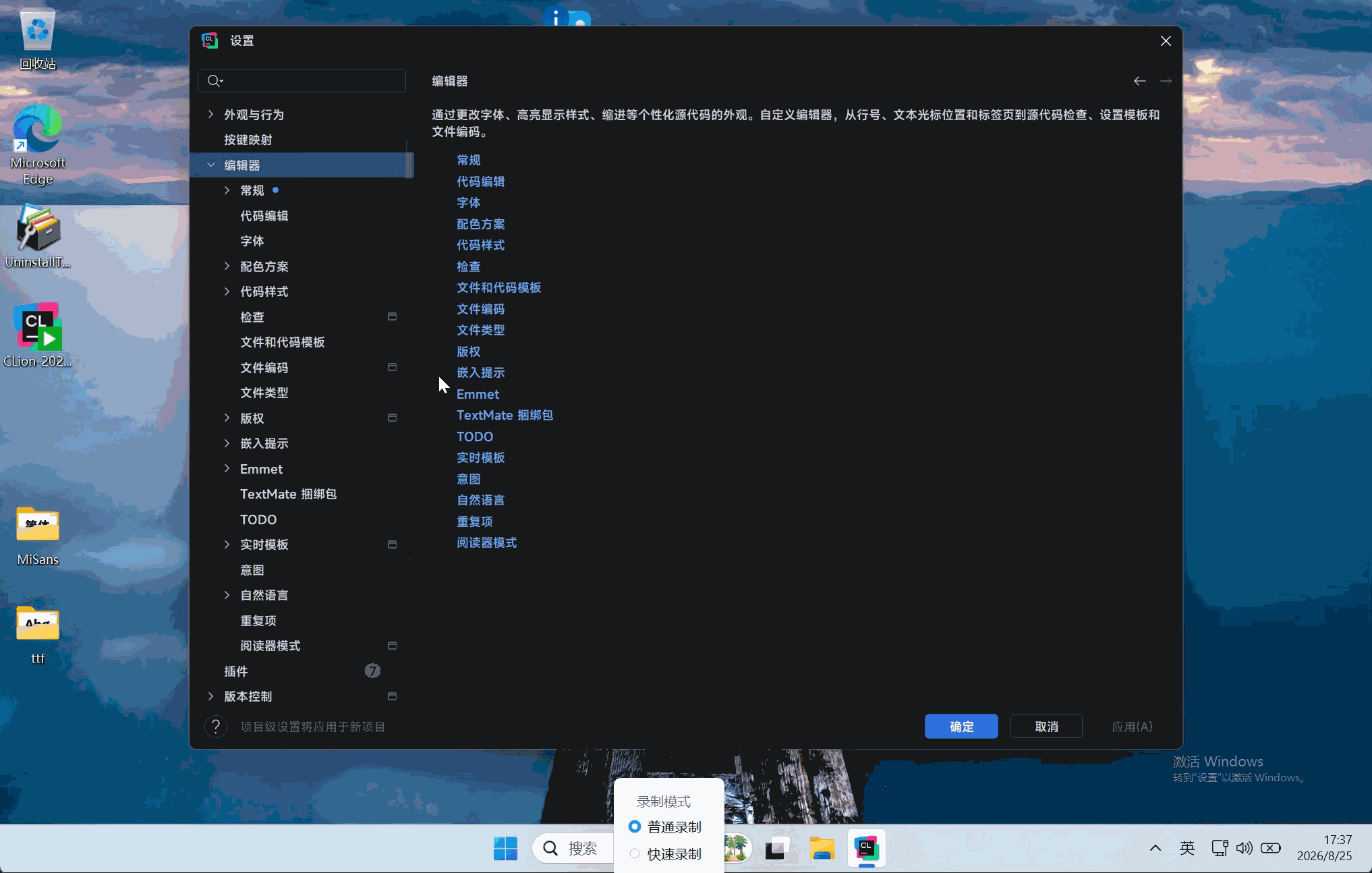Click the project-level icon beside 文件编码
This screenshot has height=873, width=1372.
pyautogui.click(x=392, y=367)
